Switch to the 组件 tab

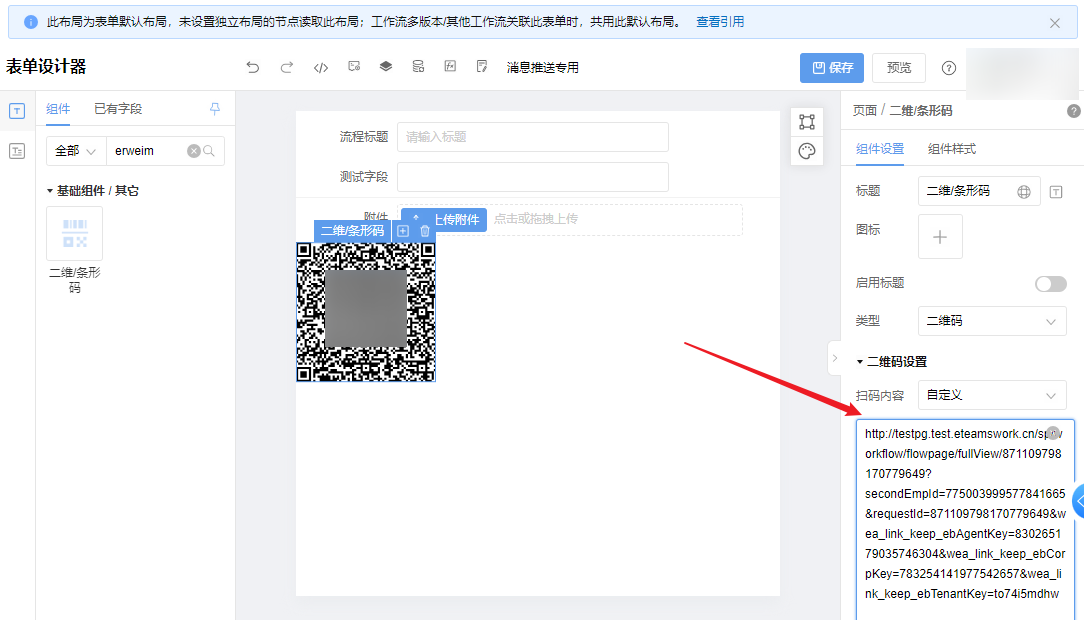tap(58, 109)
